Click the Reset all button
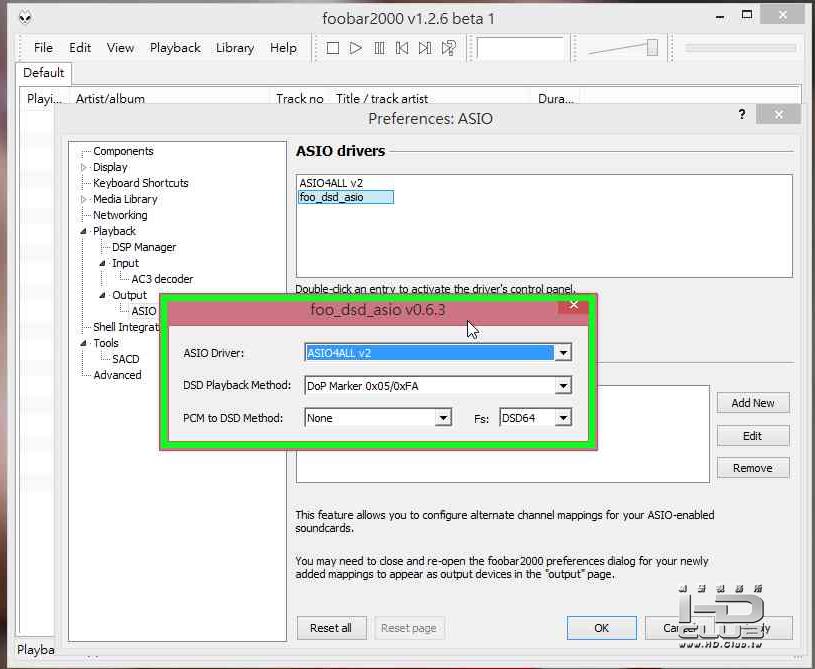 click(331, 628)
